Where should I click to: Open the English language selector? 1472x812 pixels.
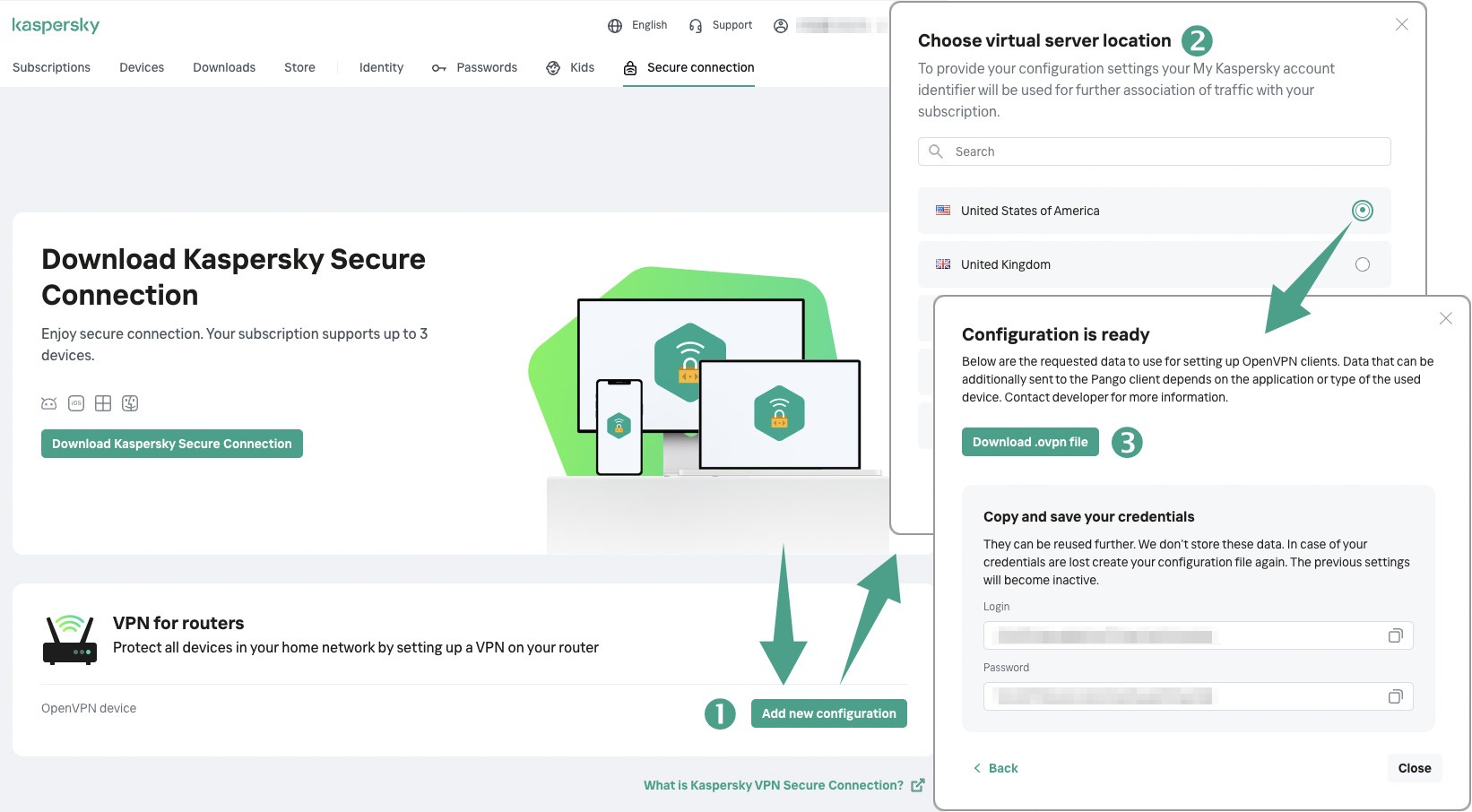pos(649,25)
